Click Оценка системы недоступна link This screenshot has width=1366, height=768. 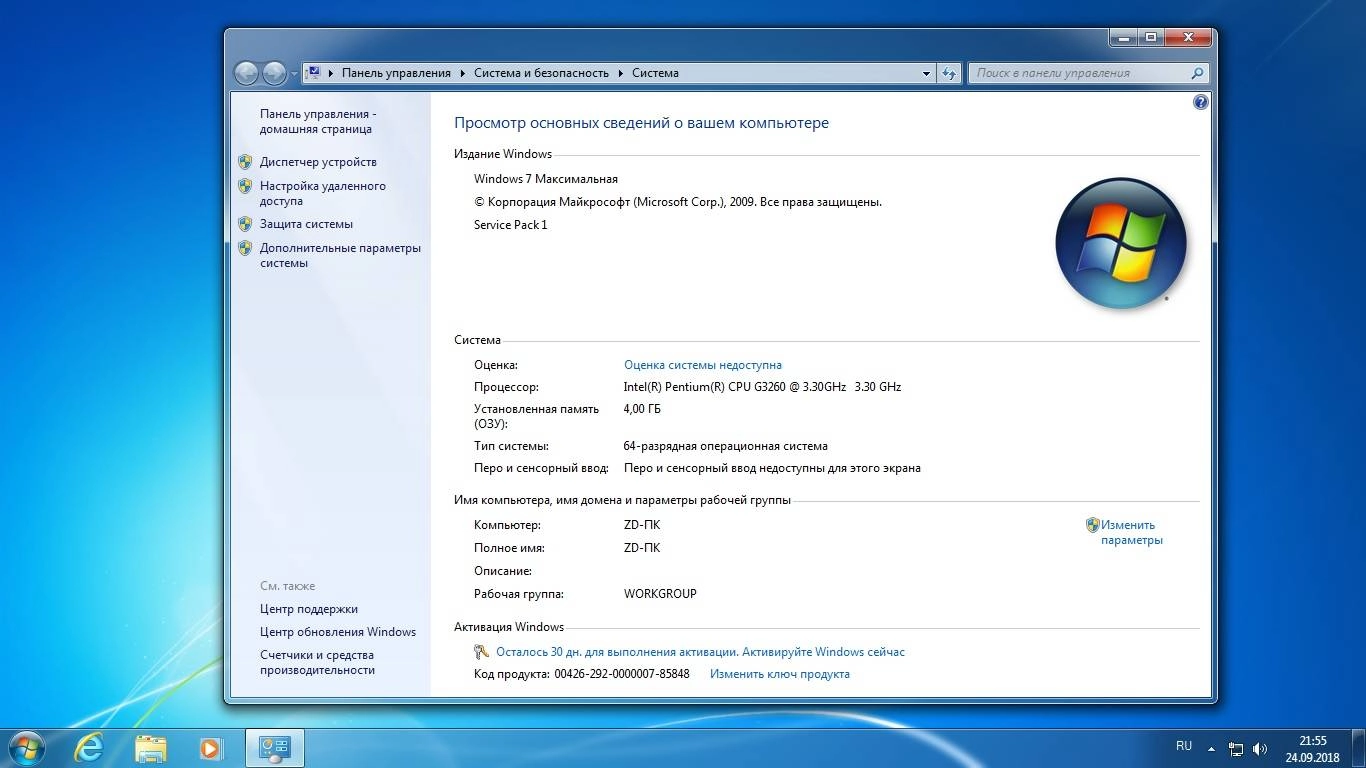pyautogui.click(x=703, y=365)
